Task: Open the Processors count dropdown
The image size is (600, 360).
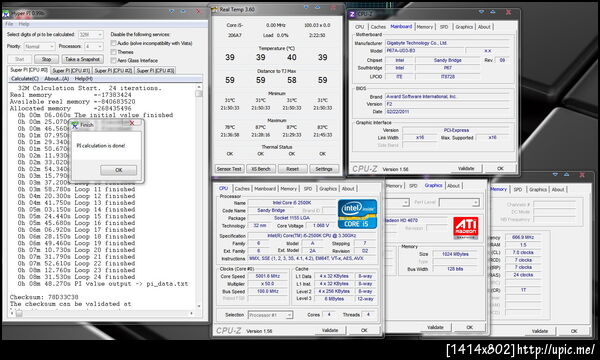Action: click(x=94, y=46)
